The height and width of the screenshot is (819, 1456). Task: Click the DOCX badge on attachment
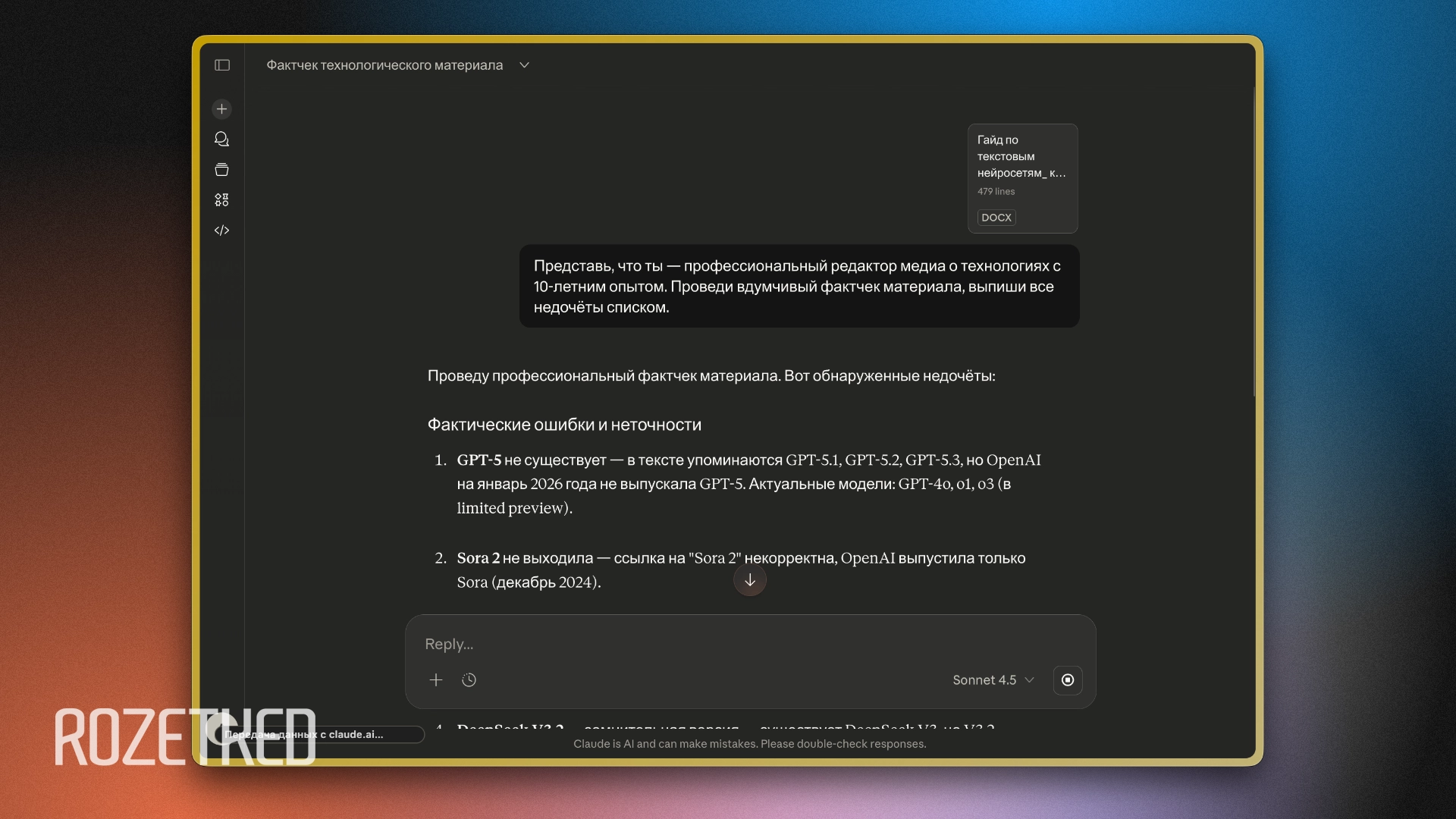pos(996,218)
